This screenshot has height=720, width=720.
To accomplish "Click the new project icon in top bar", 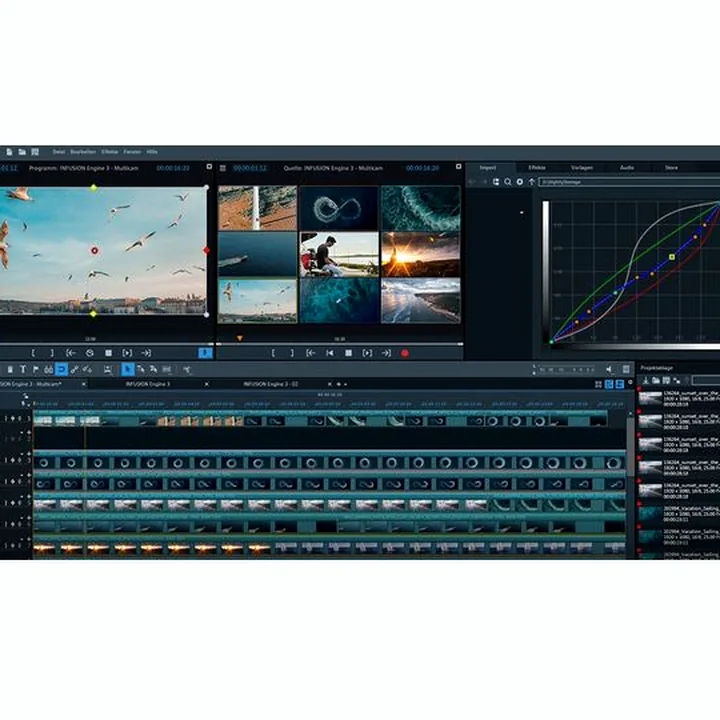I will click(9, 152).
